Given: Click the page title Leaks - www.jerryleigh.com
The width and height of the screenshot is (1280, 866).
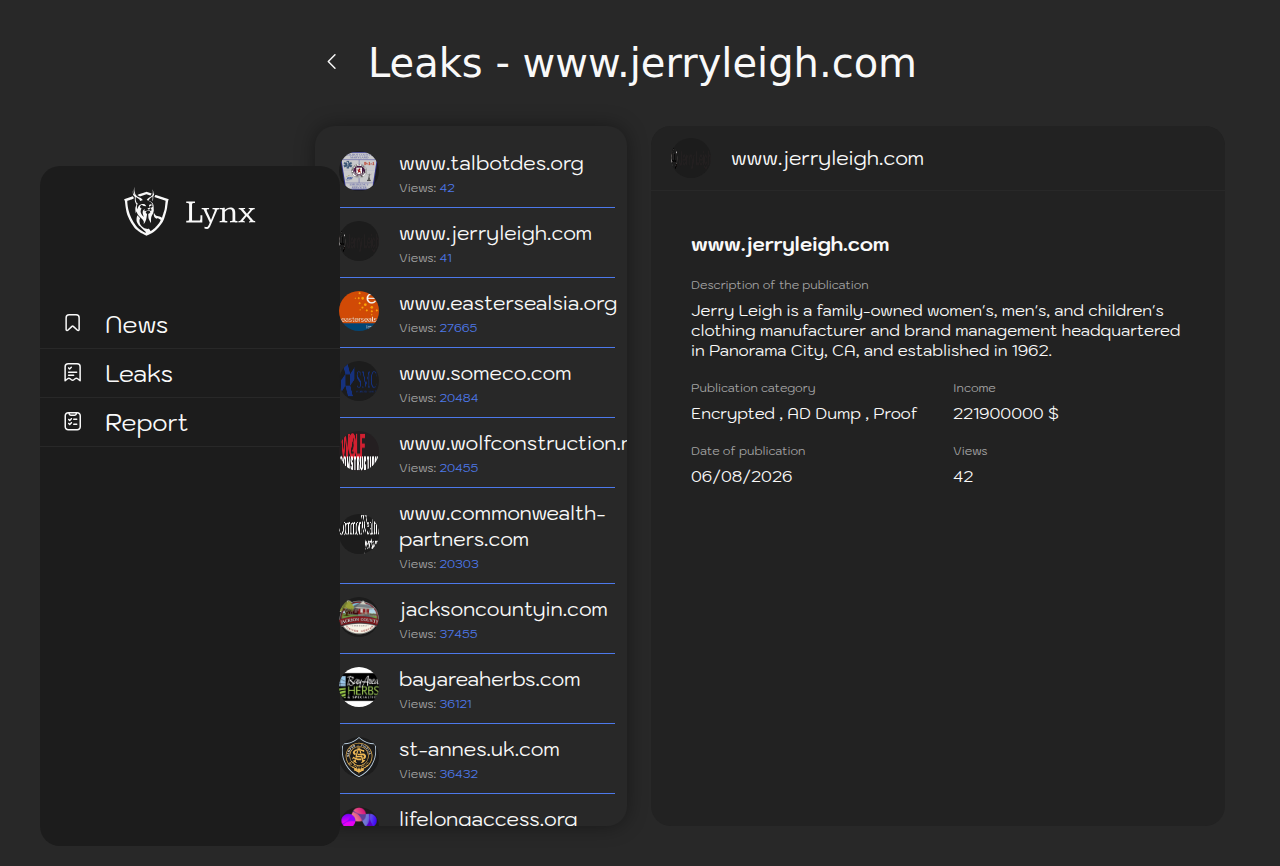Looking at the screenshot, I should coord(642,63).
